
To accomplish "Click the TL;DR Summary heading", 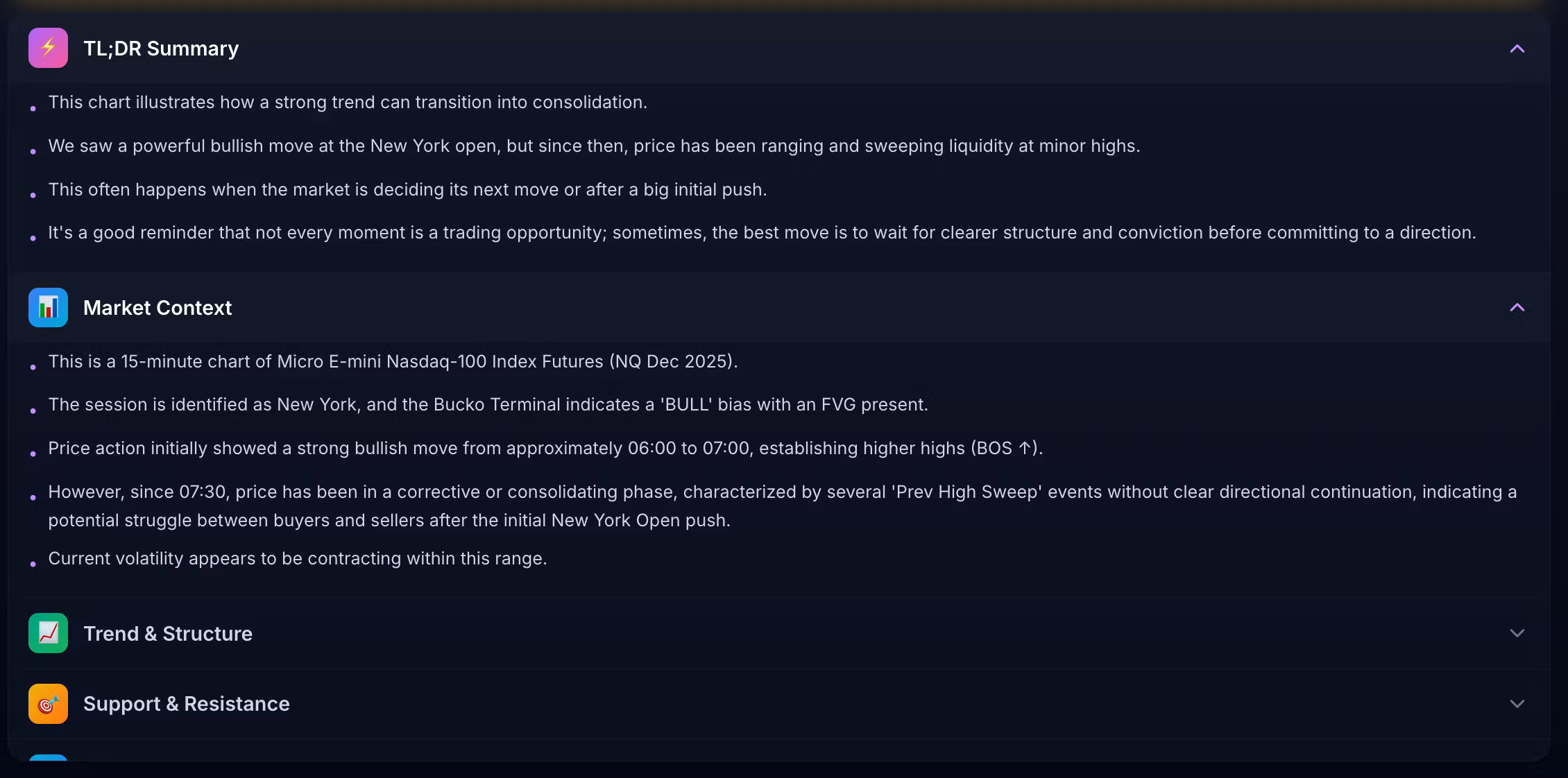I will coord(161,49).
